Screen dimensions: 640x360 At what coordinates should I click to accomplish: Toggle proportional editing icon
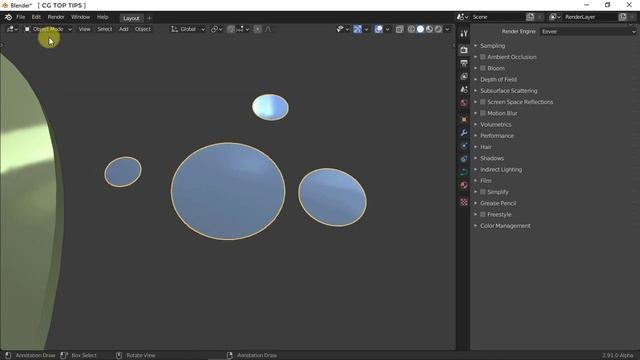258,29
